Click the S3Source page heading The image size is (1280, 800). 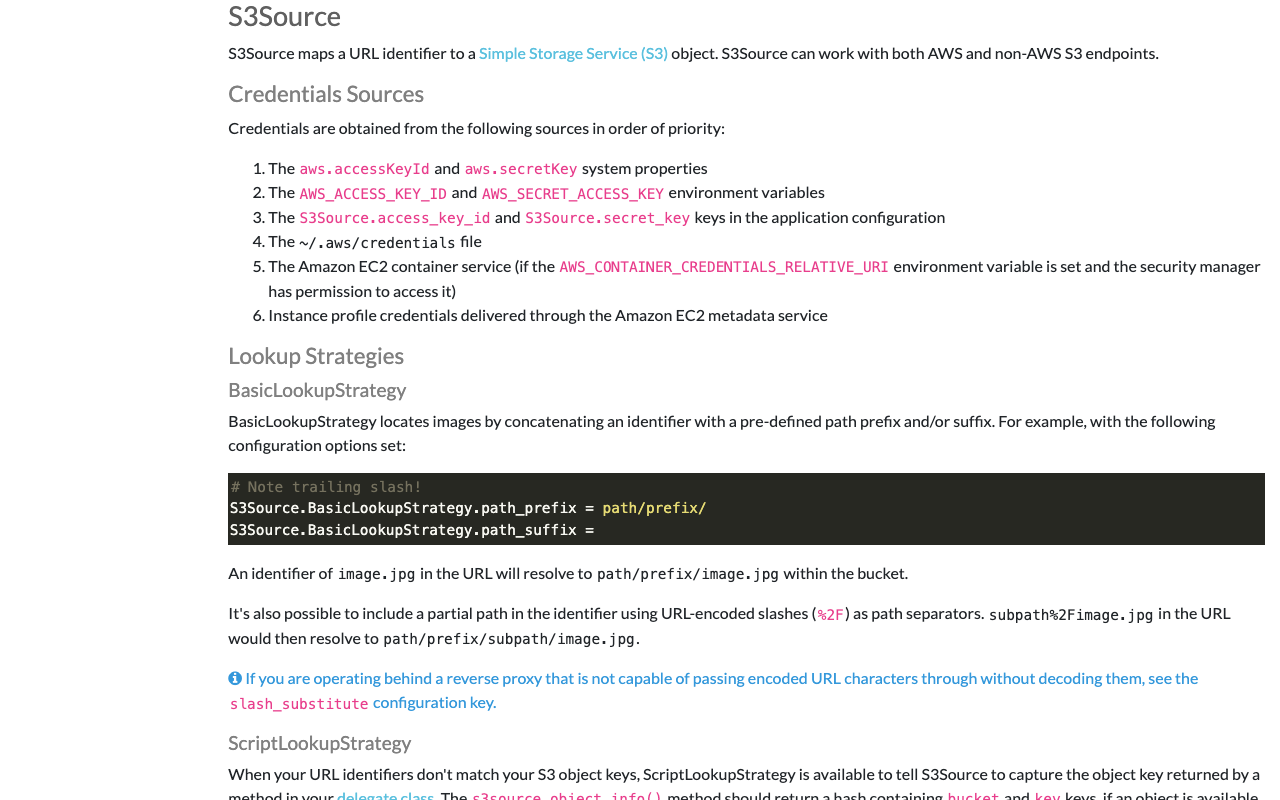click(284, 17)
